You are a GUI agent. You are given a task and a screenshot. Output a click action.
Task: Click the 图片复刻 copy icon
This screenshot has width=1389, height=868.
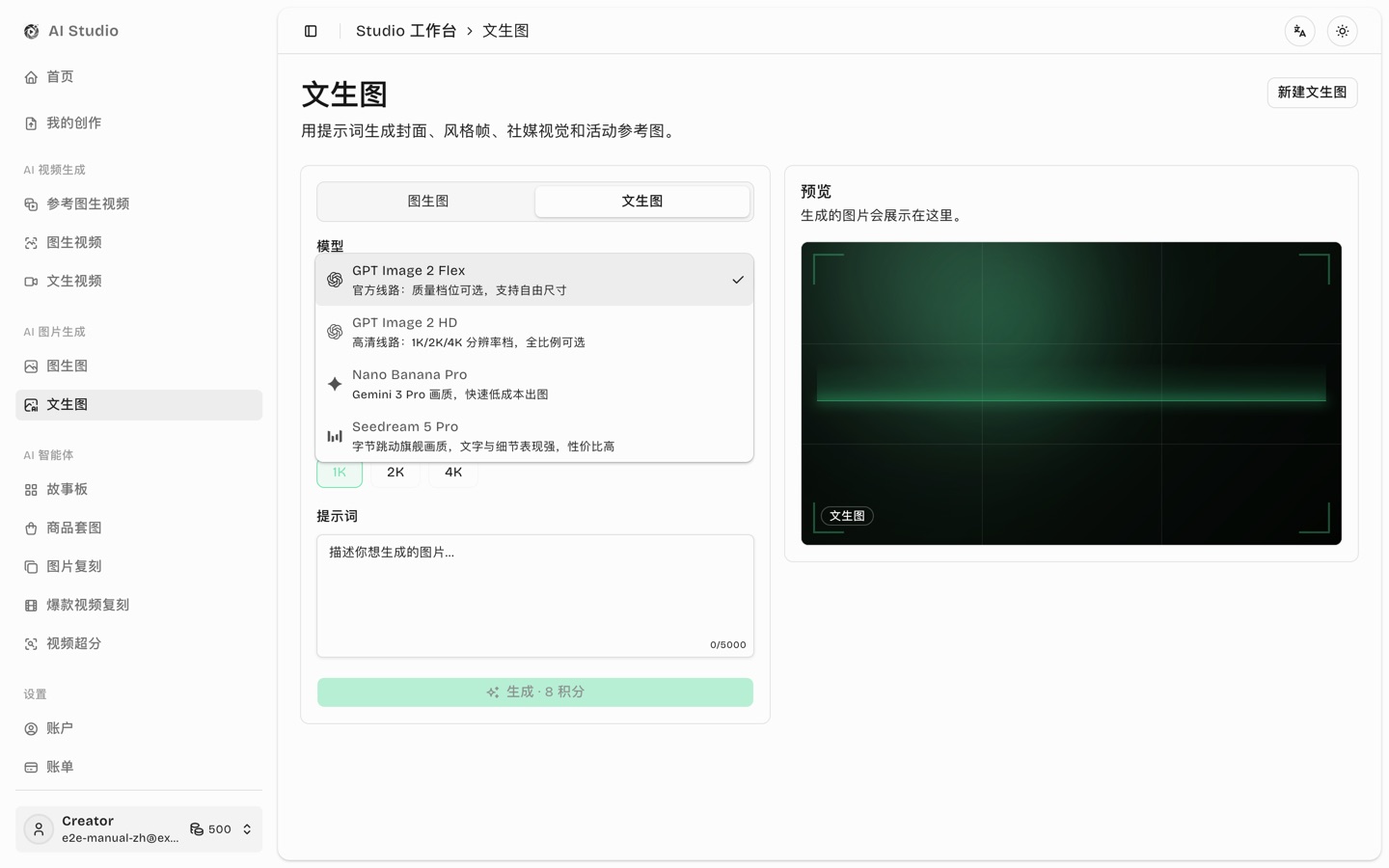click(31, 567)
